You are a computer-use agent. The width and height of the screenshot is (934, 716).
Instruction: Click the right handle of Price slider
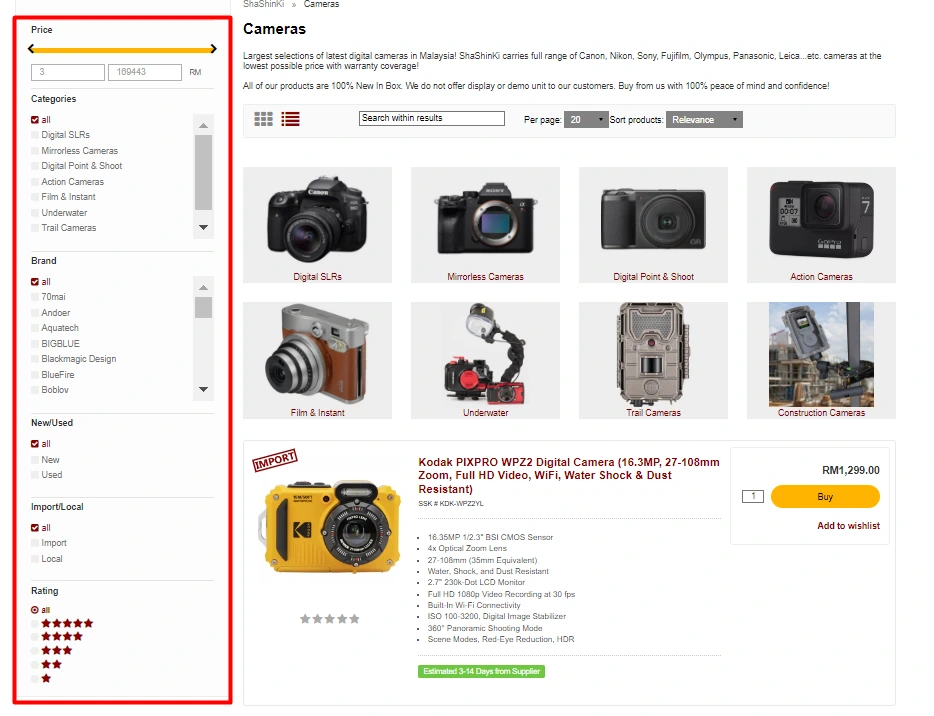tap(212, 48)
